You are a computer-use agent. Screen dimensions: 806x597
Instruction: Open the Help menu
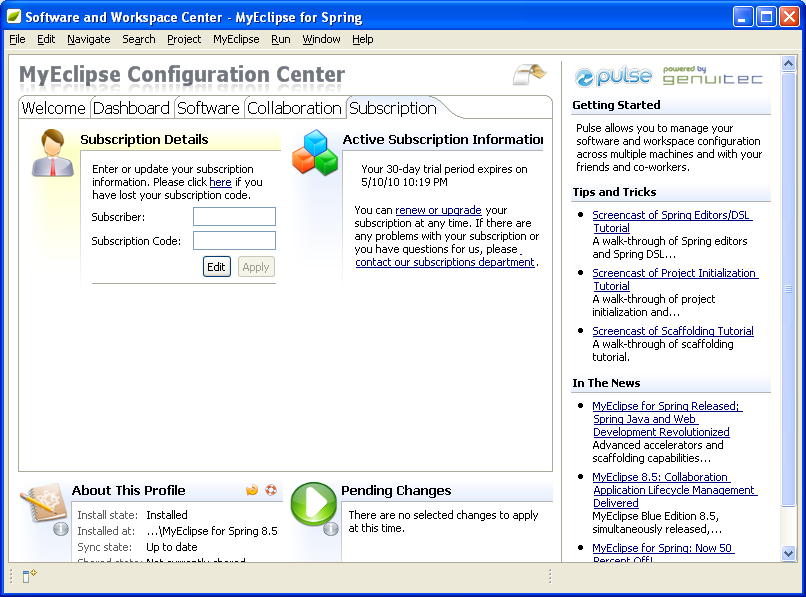click(x=362, y=39)
